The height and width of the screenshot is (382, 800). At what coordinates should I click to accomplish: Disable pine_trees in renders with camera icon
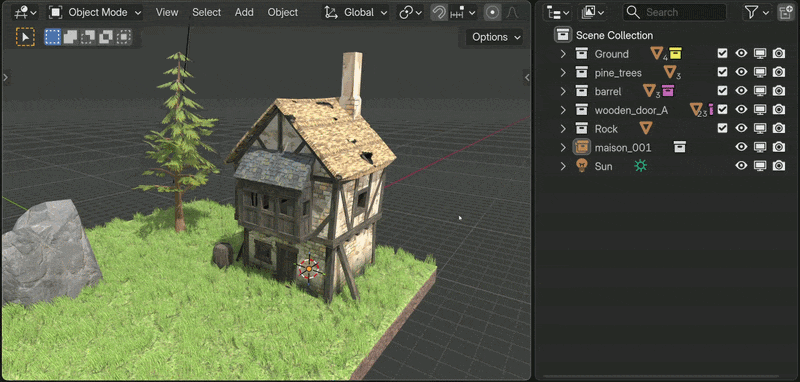pyautogui.click(x=779, y=72)
